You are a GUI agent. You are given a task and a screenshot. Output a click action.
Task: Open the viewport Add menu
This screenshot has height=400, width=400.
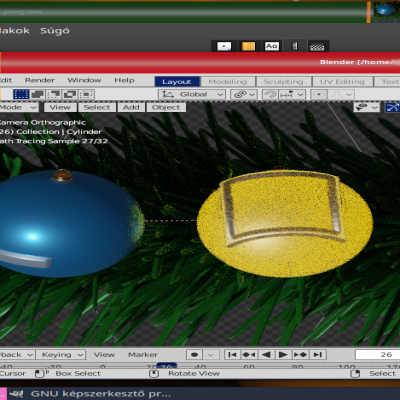(131, 107)
